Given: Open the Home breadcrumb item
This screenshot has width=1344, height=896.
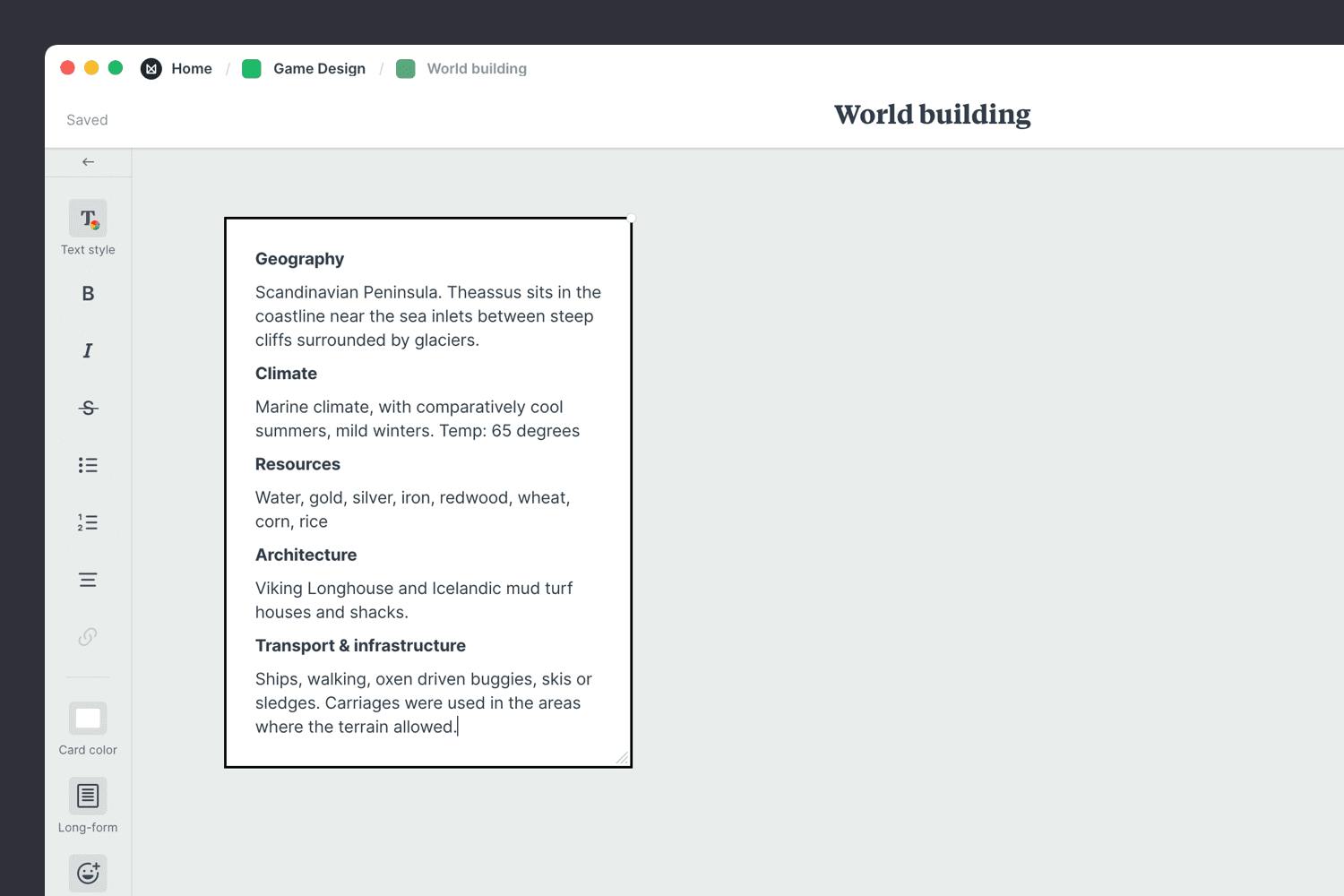Looking at the screenshot, I should (x=192, y=68).
